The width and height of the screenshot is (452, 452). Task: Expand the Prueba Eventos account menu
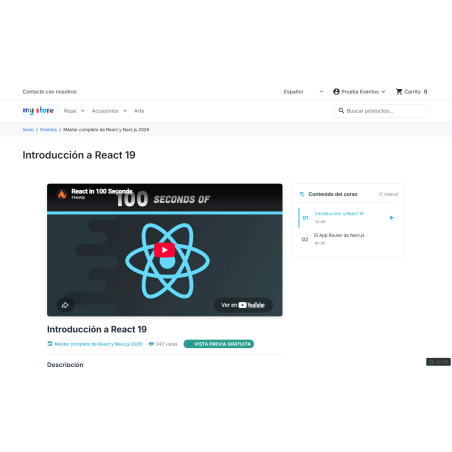(x=363, y=91)
